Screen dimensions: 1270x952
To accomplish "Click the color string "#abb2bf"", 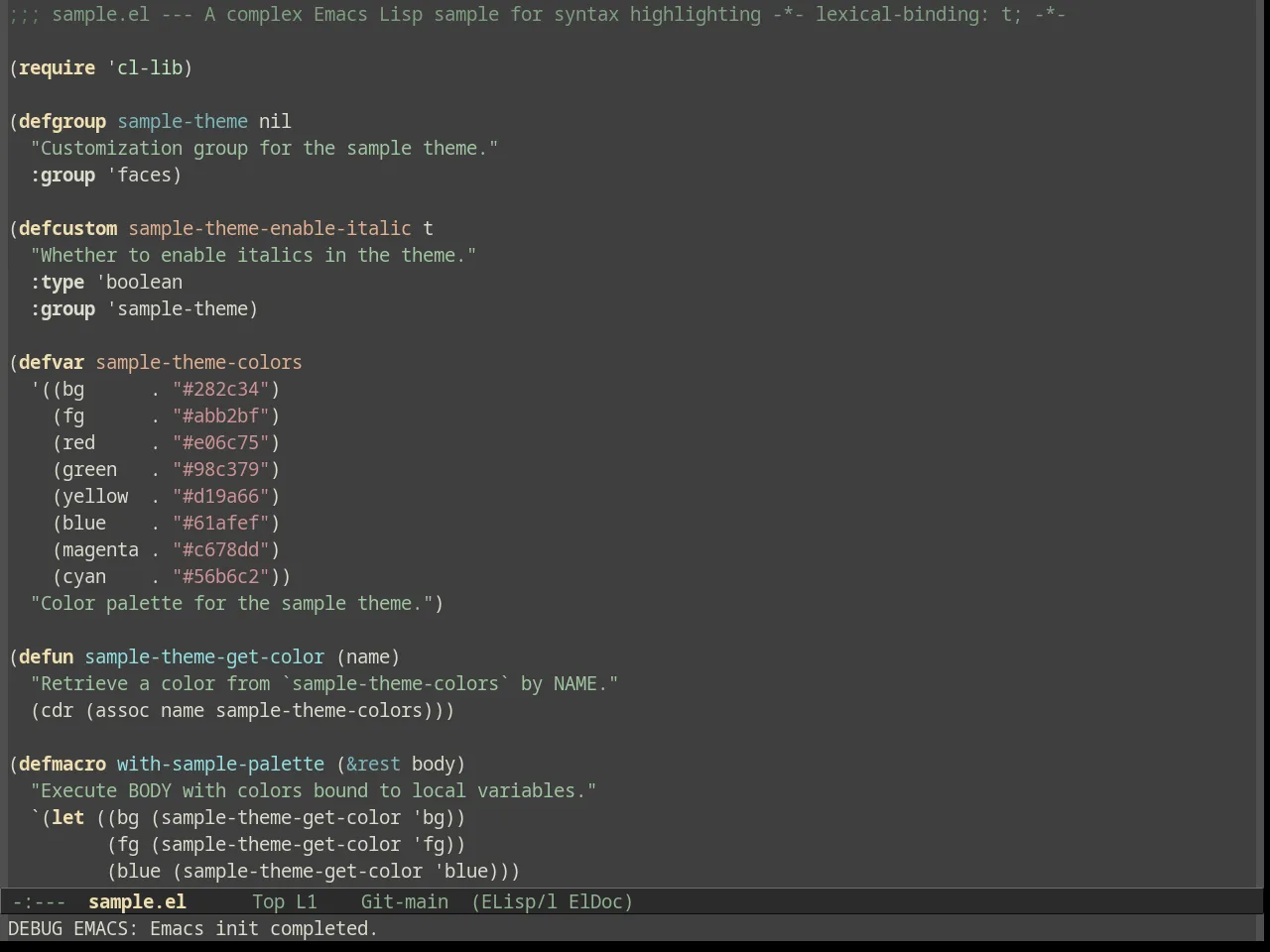I will coord(221,416).
